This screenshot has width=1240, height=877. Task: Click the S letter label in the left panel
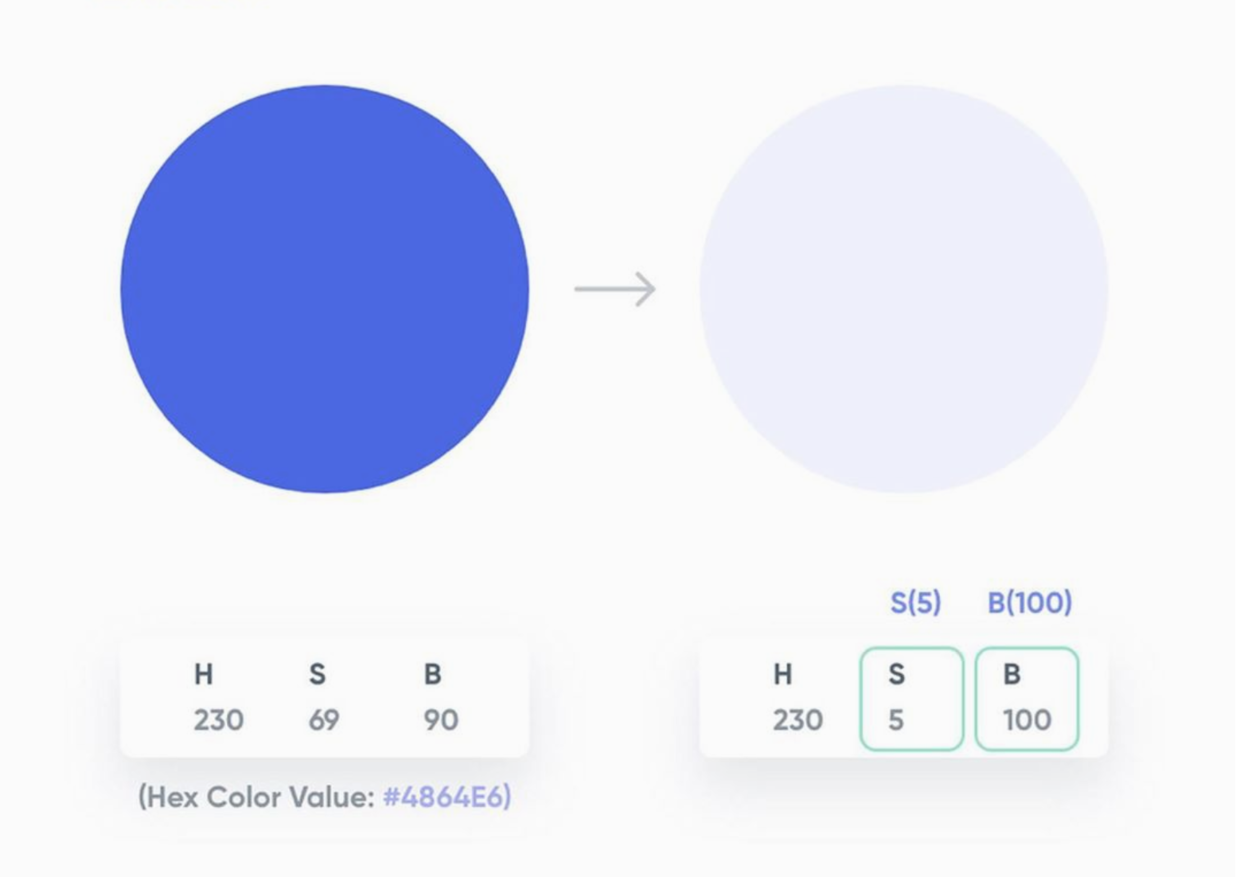pos(317,675)
